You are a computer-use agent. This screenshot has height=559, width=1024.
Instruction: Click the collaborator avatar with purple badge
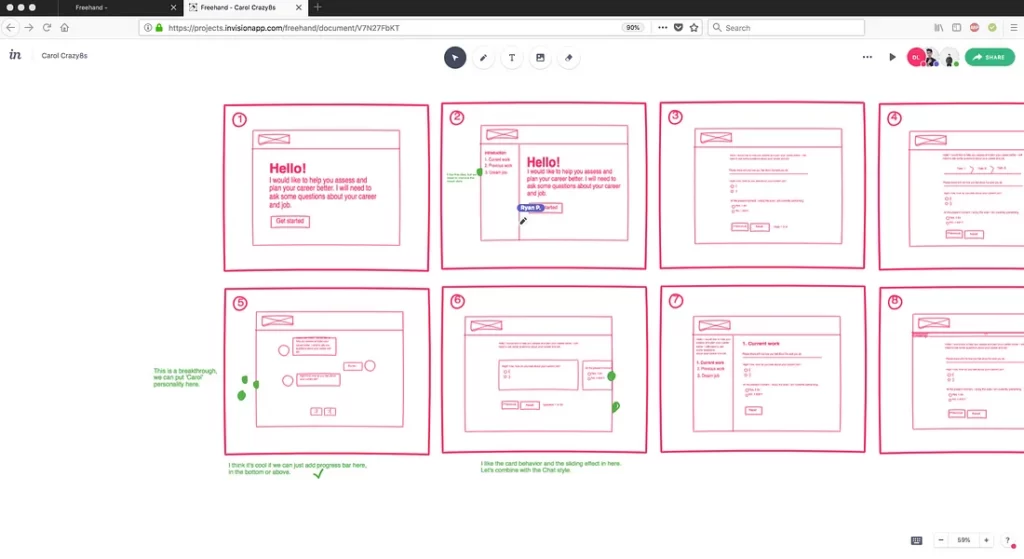[932, 57]
